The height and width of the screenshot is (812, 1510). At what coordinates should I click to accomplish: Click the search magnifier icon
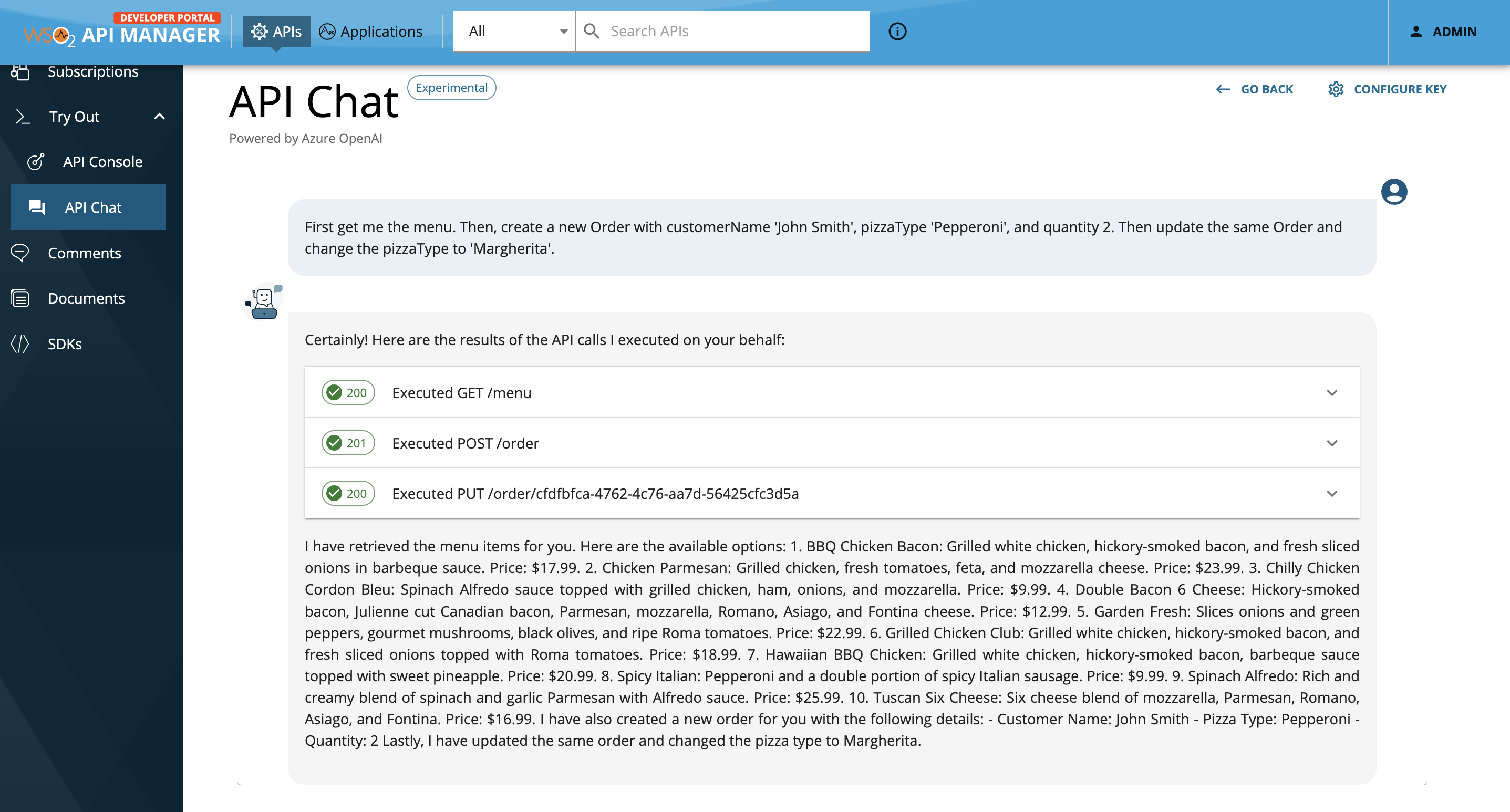(x=592, y=31)
